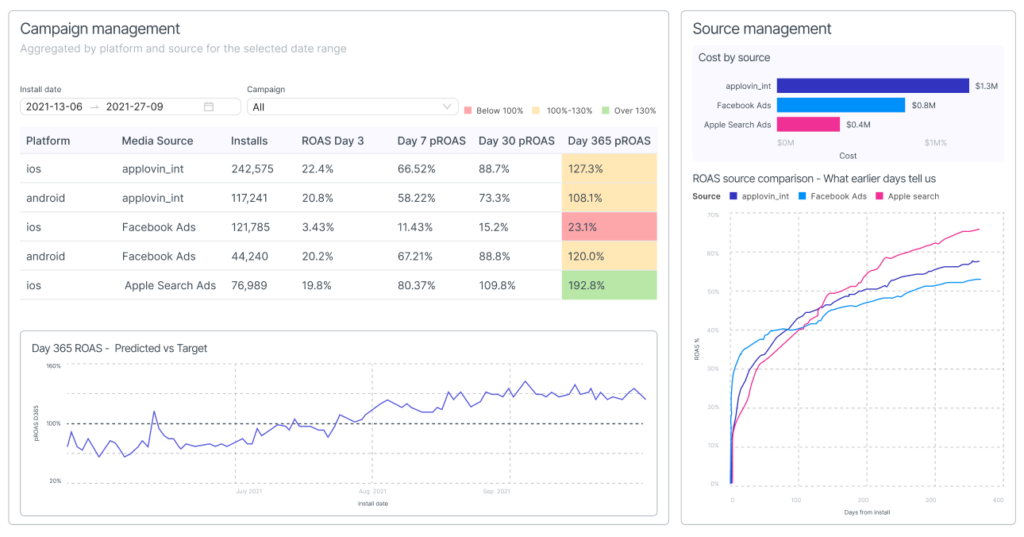Toggle Apple search legend in ROAS comparison
The width and height of the screenshot is (1024, 537).
point(907,196)
